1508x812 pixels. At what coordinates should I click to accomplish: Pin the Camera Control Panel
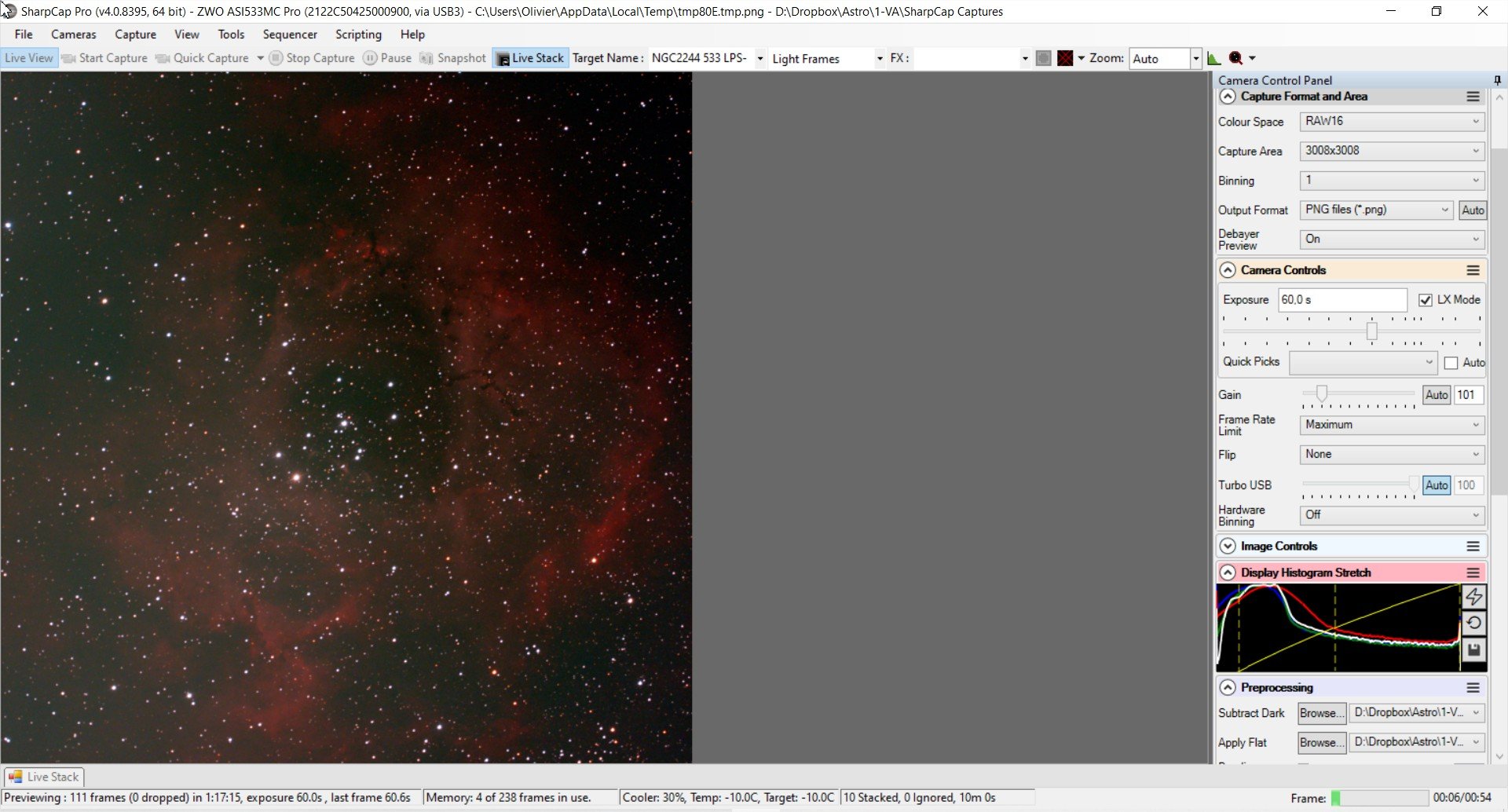1497,80
